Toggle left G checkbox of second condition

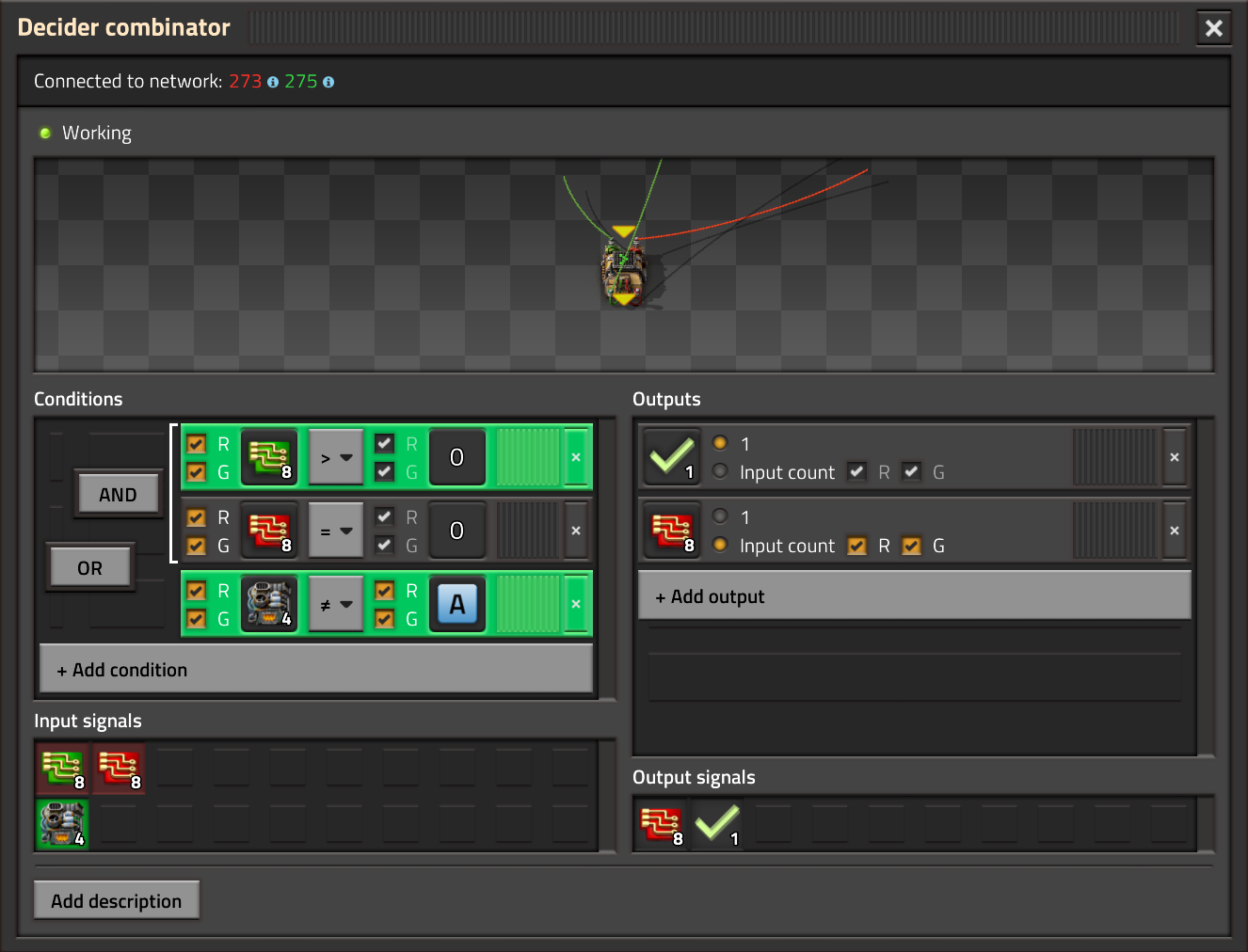point(197,546)
